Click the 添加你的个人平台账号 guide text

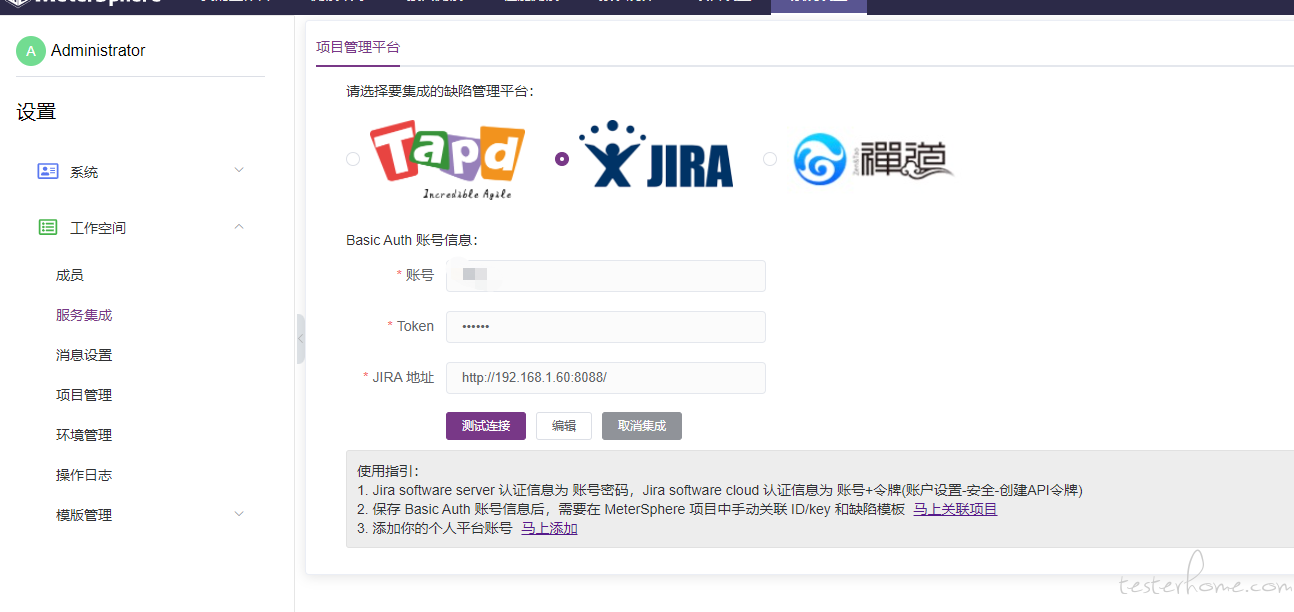[435, 528]
